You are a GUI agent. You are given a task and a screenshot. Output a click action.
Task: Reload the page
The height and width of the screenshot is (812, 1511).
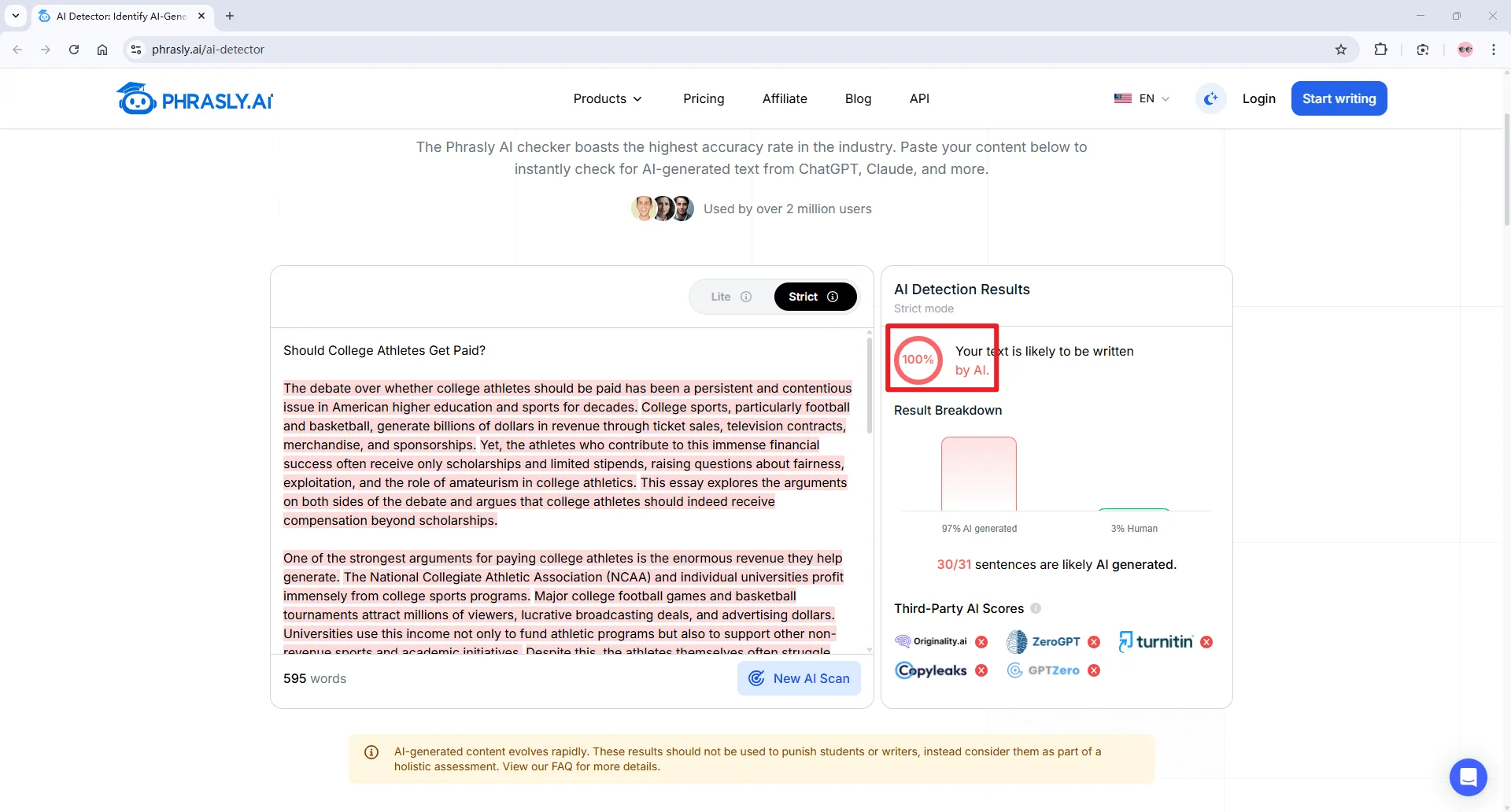pos(74,50)
